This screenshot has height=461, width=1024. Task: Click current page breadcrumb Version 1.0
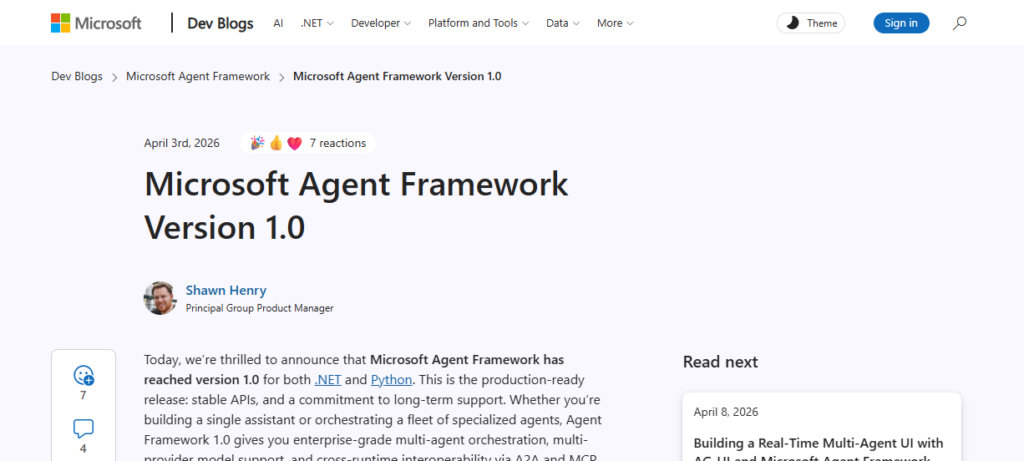click(x=397, y=76)
